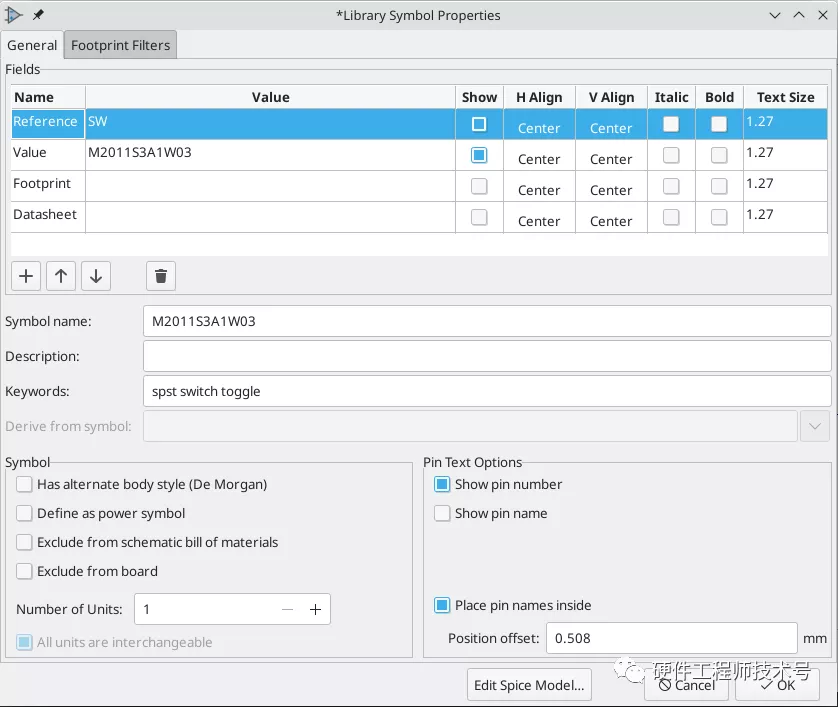Open H Align dropdown for Footprint row

click(x=539, y=187)
